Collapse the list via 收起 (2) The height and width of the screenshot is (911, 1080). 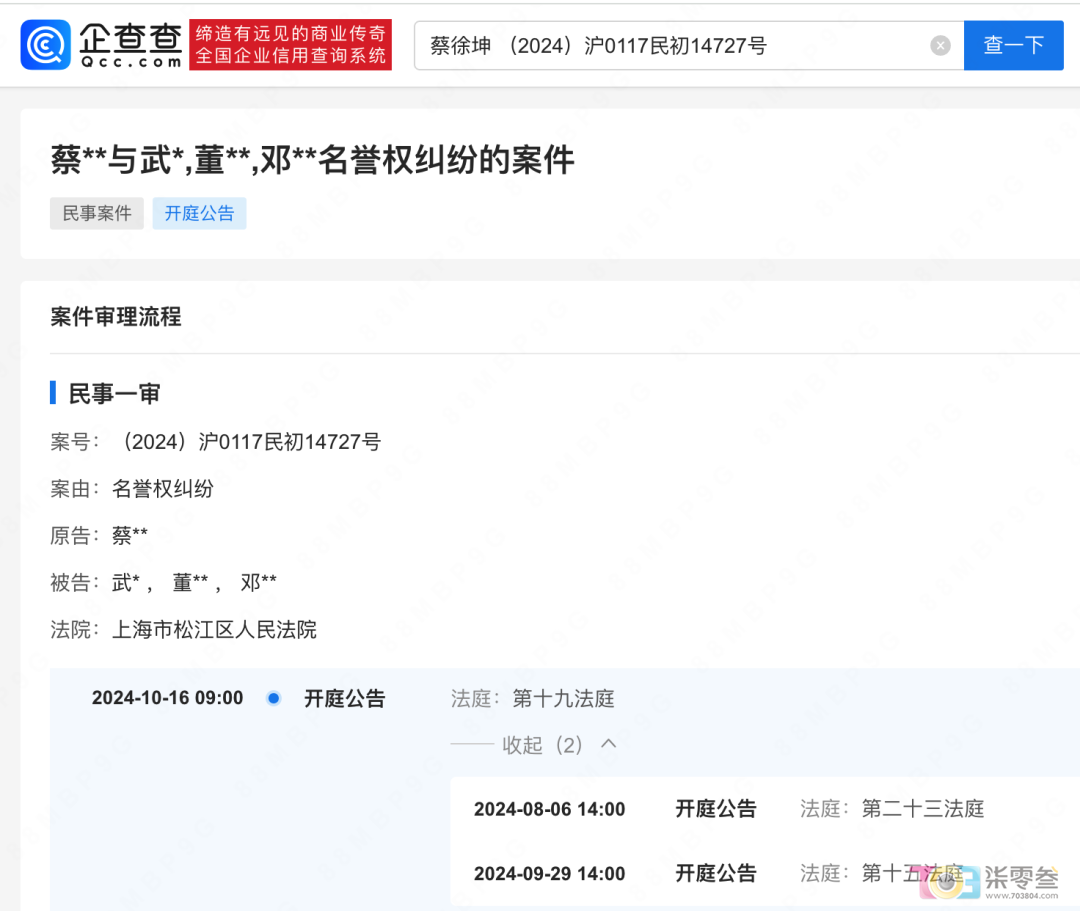(542, 745)
